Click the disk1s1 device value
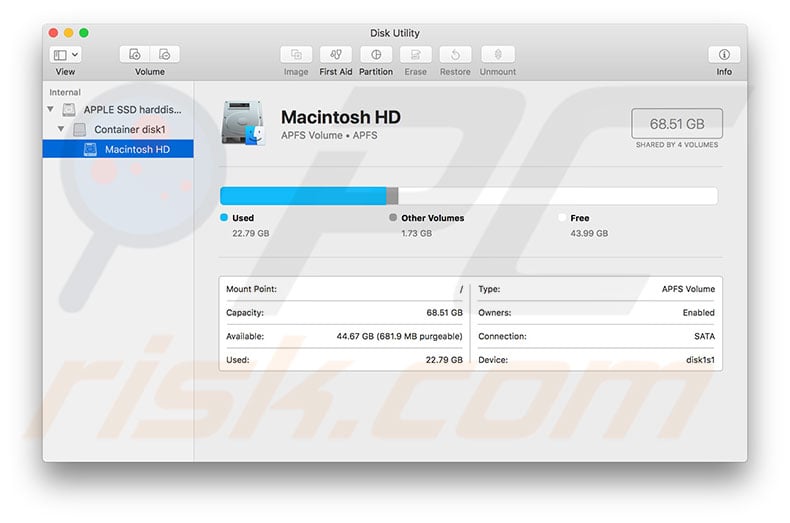This screenshot has height=523, width=790. 700,360
